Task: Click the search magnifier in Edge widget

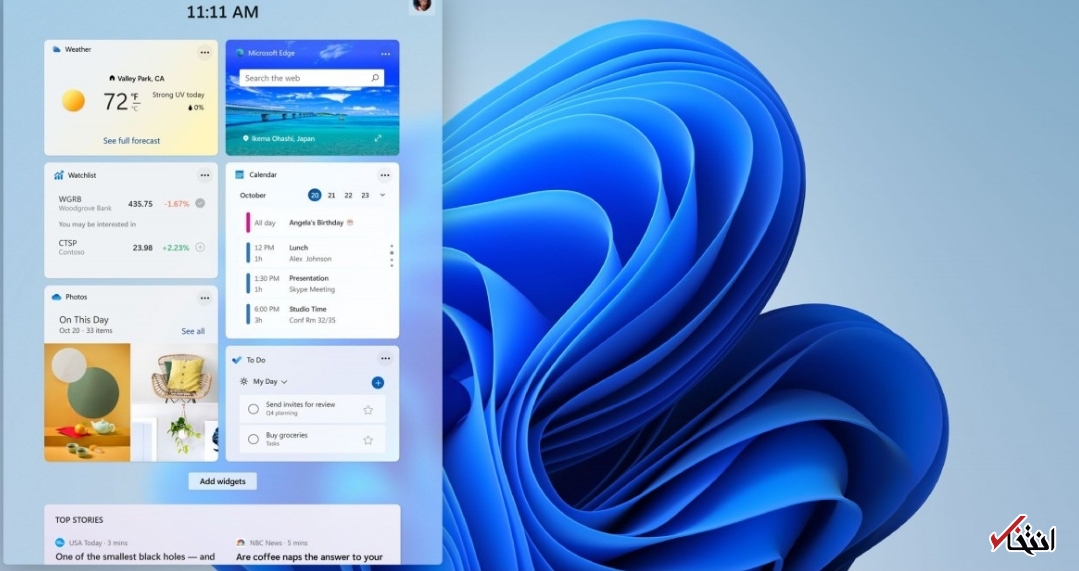Action: click(x=375, y=78)
